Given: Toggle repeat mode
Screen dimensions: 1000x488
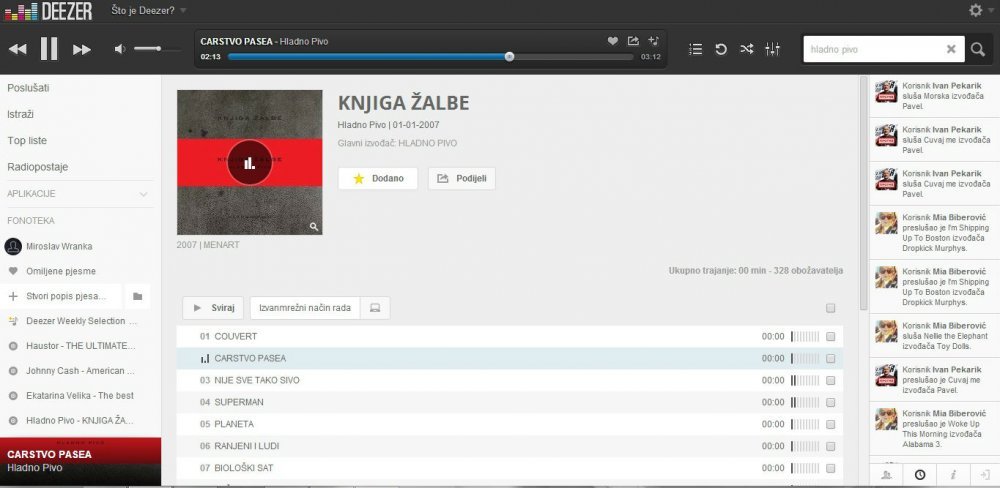Looking at the screenshot, I should click(x=721, y=49).
